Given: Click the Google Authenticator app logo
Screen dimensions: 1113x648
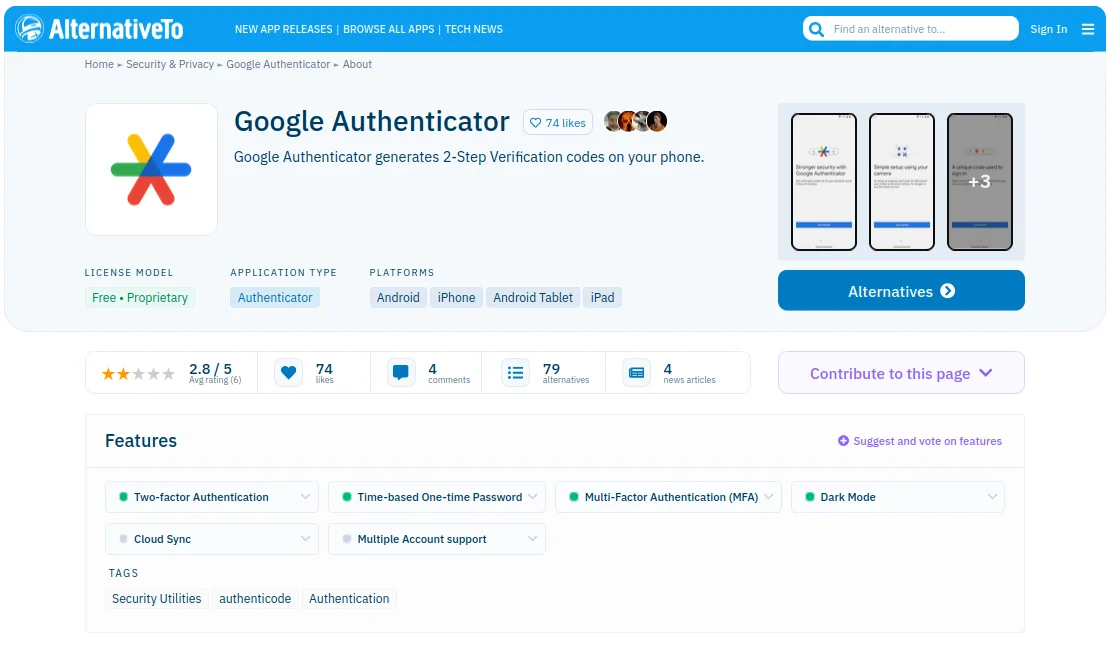Looking at the screenshot, I should [x=151, y=170].
